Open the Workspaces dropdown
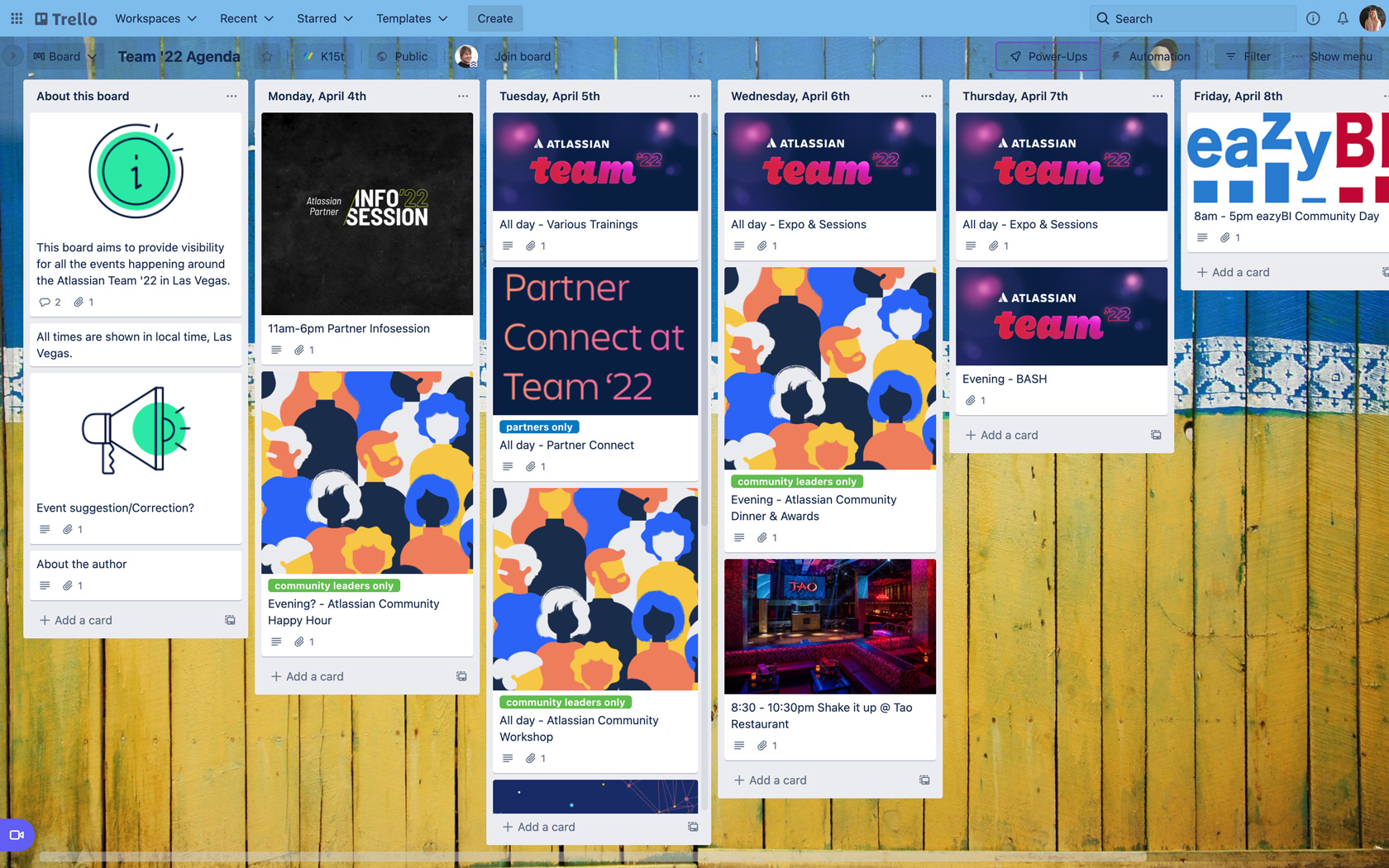The height and width of the screenshot is (868, 1389). coord(155,18)
